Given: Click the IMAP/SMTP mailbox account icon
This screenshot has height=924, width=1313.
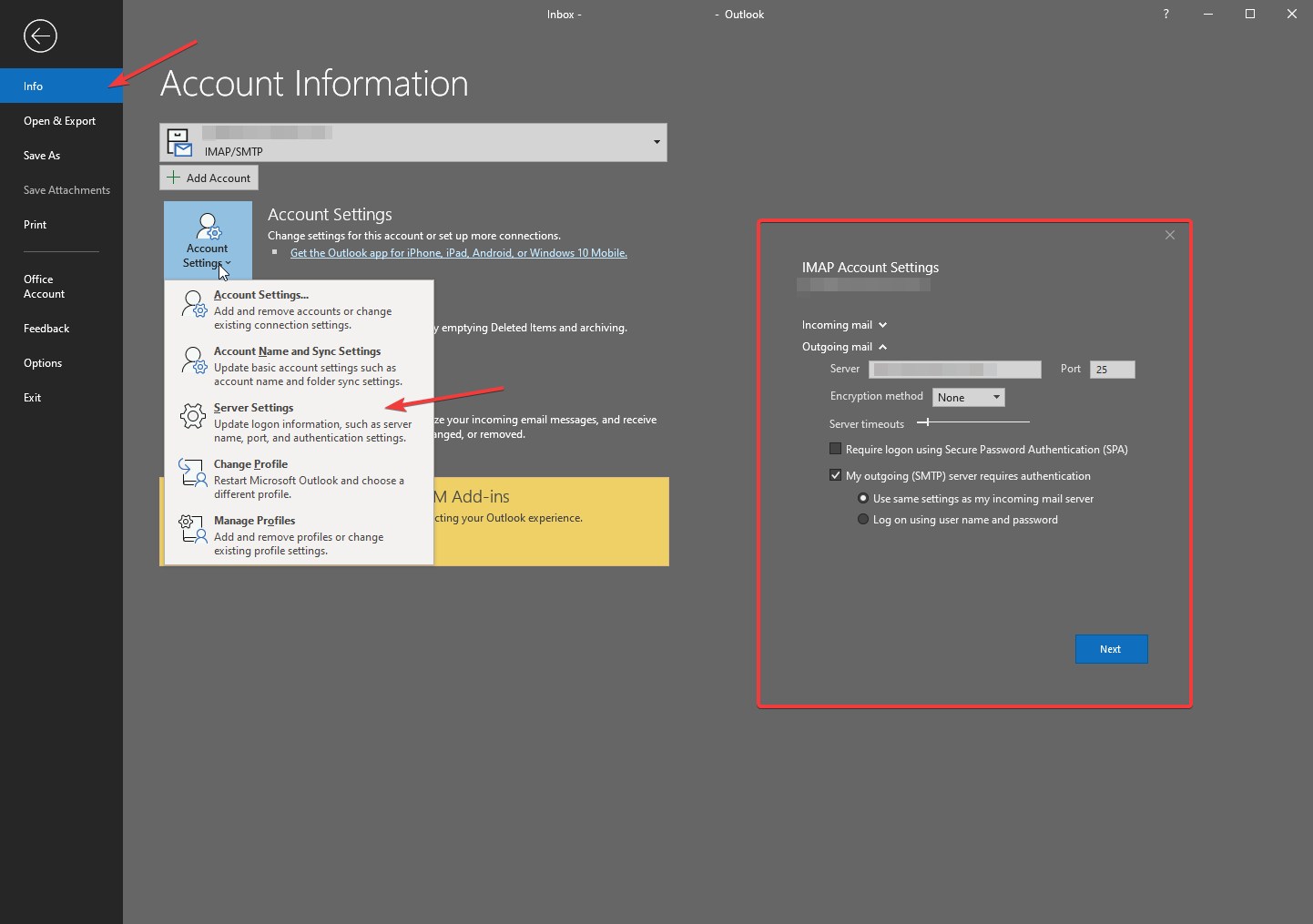Looking at the screenshot, I should click(x=179, y=142).
